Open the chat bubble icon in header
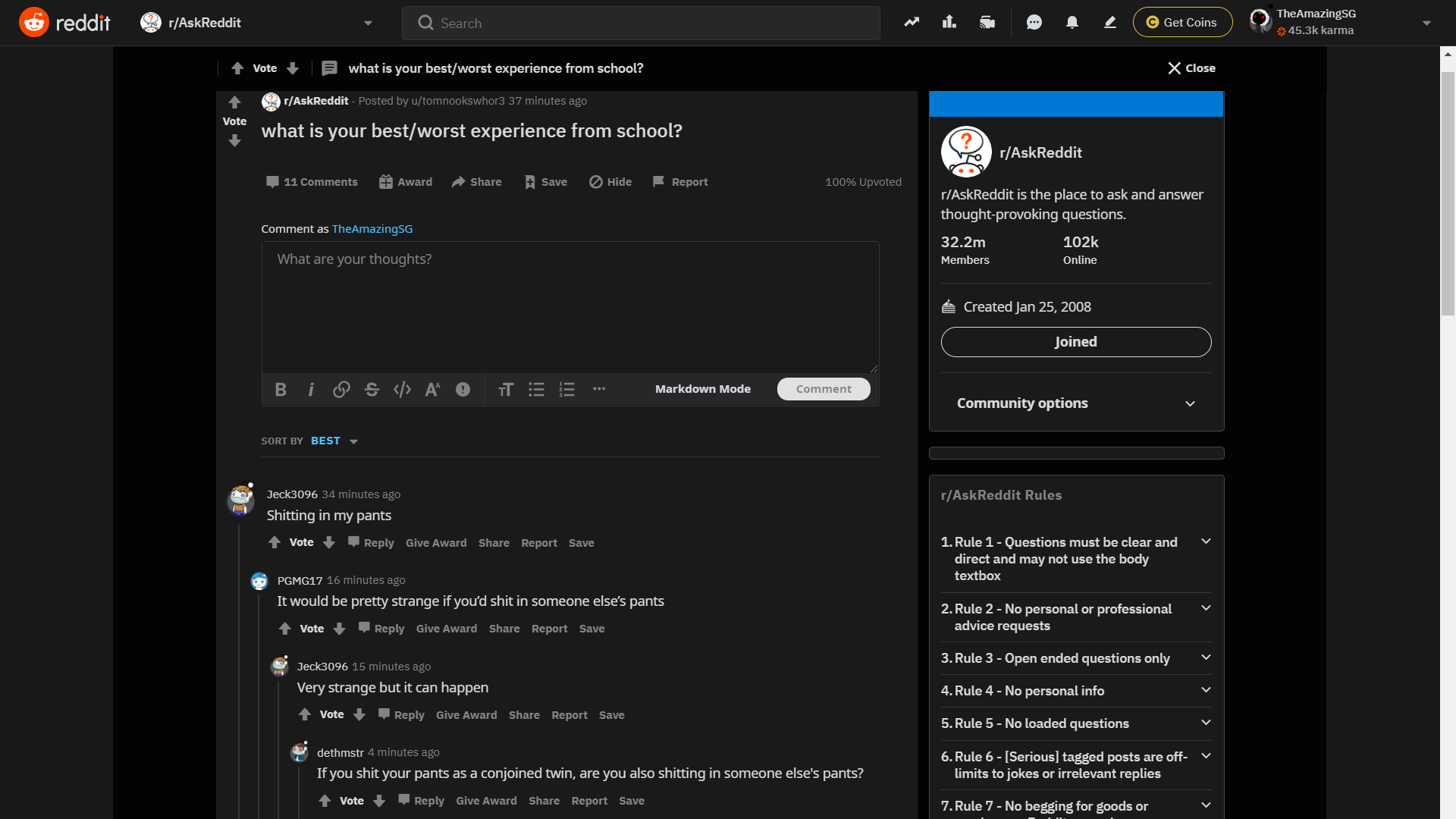This screenshot has width=1456, height=819. 1034,23
